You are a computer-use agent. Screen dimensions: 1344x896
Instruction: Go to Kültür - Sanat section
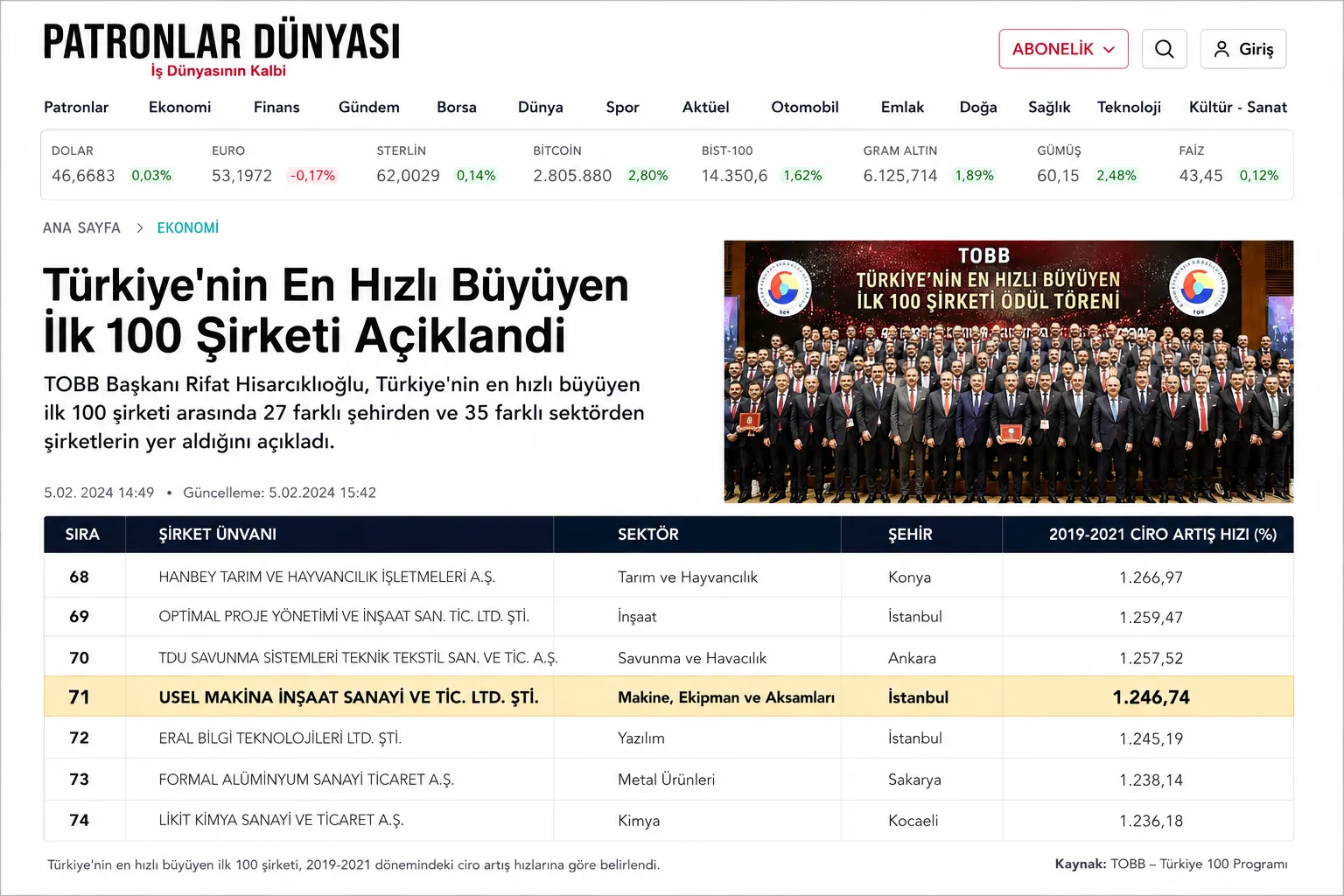coord(1238,107)
